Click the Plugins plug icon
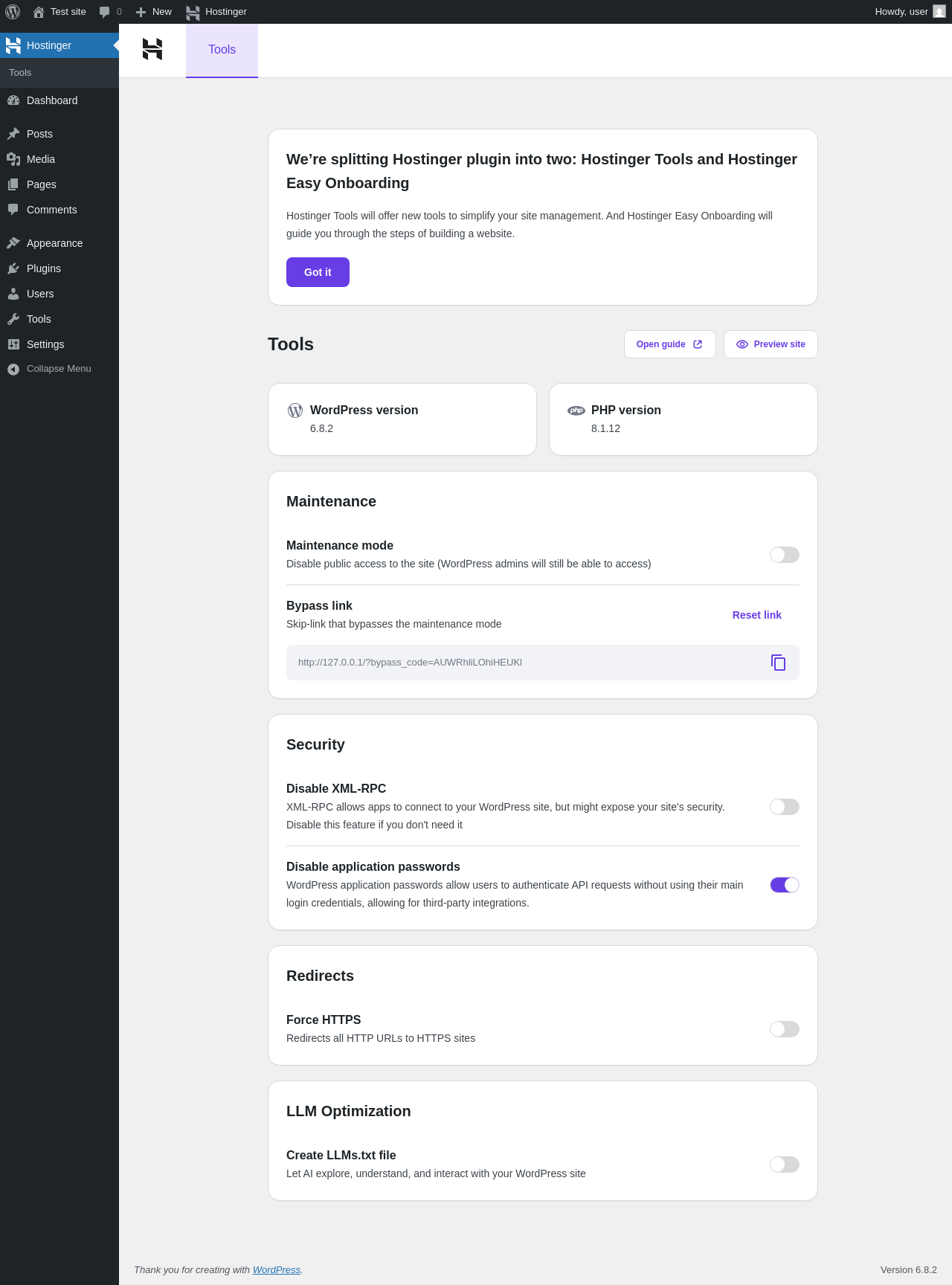 coord(13,268)
